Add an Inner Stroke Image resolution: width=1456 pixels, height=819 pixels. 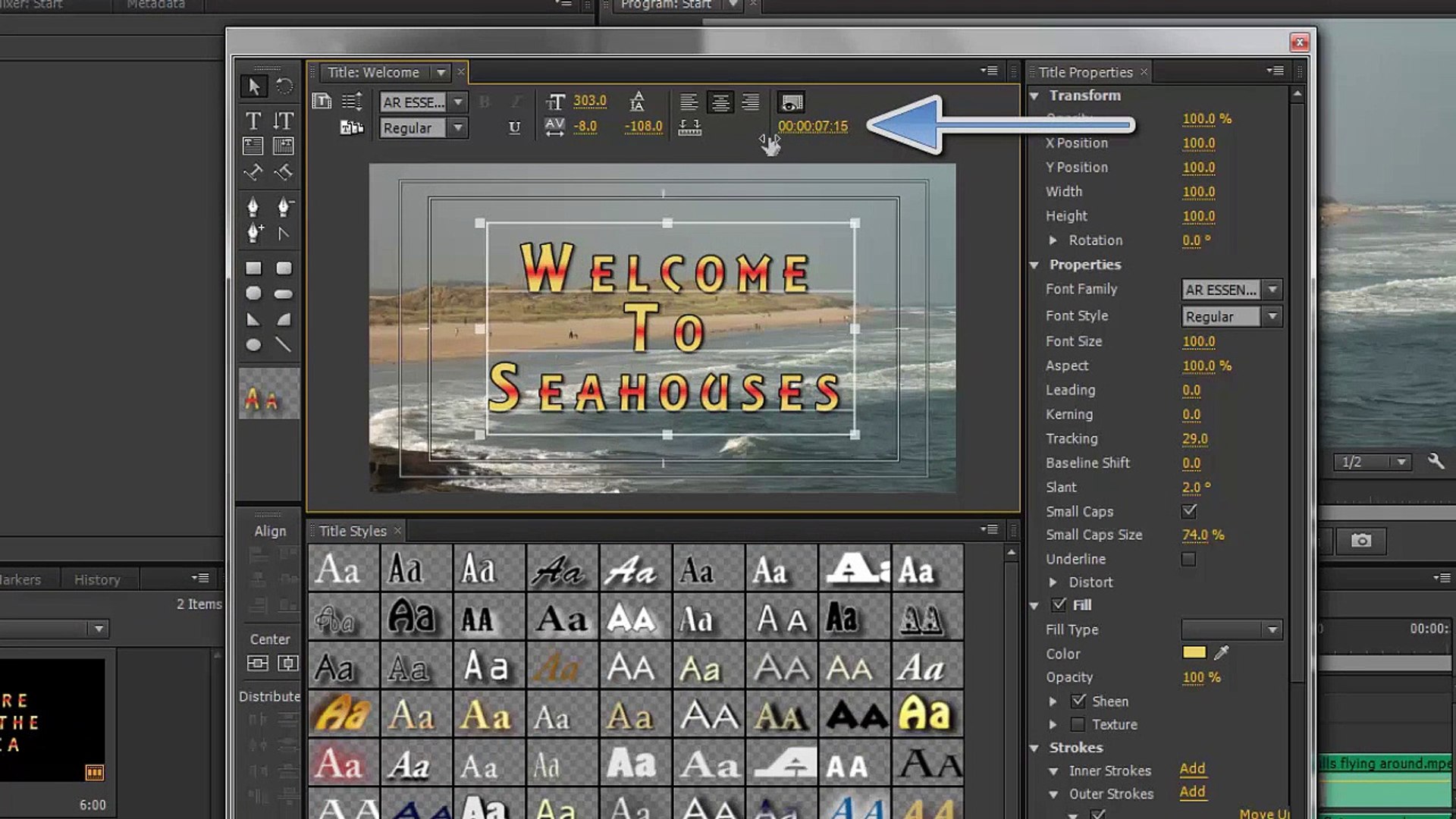tap(1192, 769)
